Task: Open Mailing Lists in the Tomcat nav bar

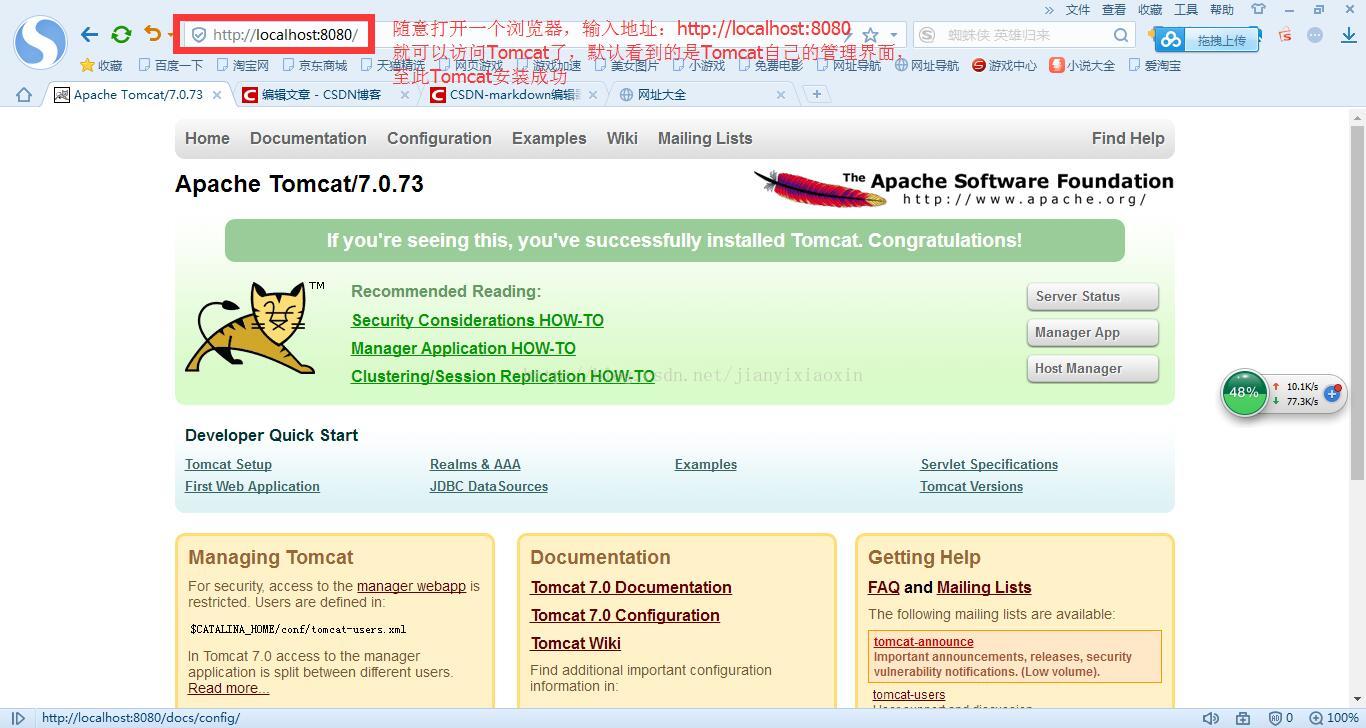Action: click(705, 138)
